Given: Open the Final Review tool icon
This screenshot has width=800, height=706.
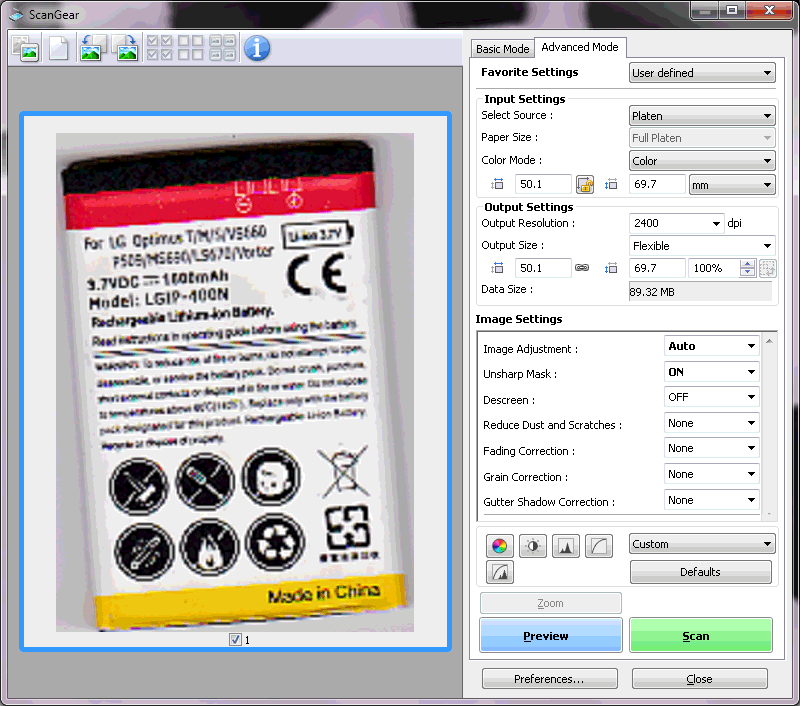Looking at the screenshot, I should [x=499, y=572].
